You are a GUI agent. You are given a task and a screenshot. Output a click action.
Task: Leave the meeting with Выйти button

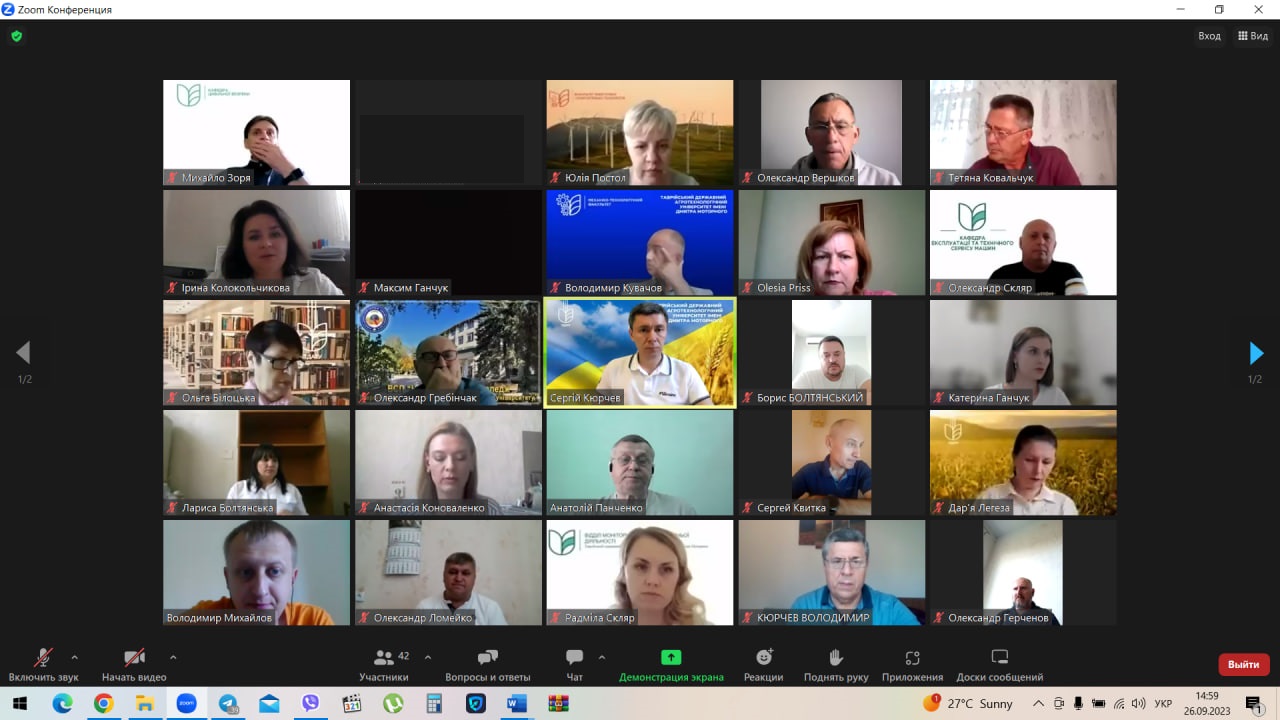click(x=1244, y=664)
